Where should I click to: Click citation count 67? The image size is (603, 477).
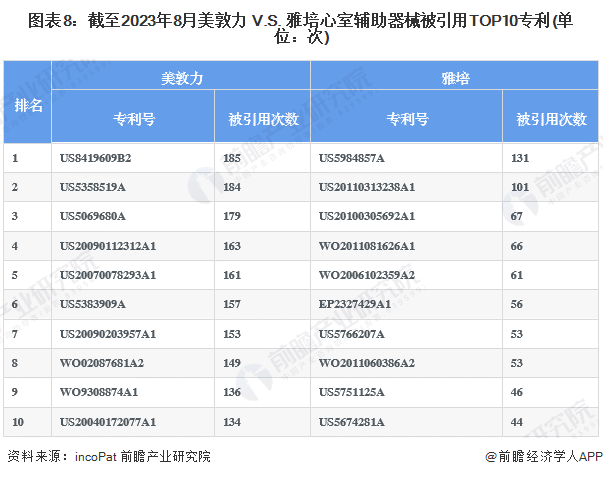(516, 216)
